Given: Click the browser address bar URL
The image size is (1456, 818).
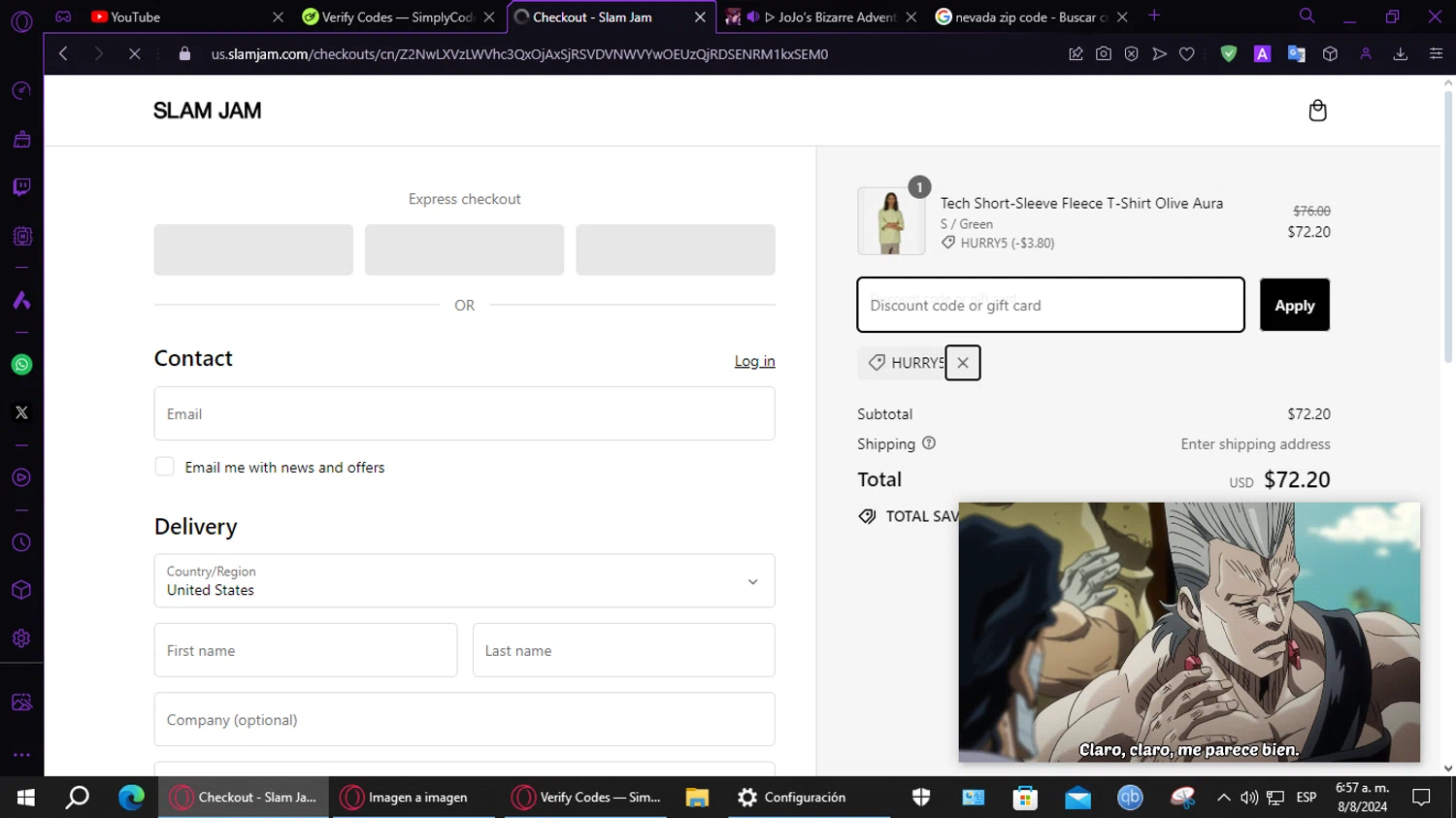Looking at the screenshot, I should (519, 54).
